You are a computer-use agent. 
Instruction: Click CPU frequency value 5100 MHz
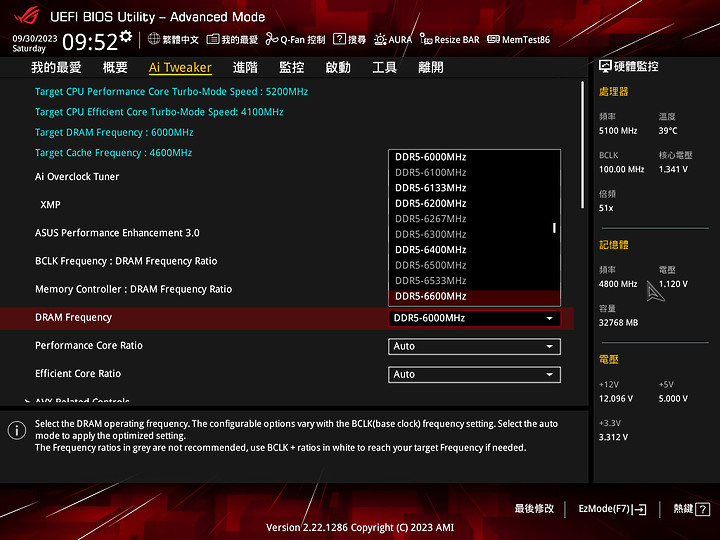pyautogui.click(x=618, y=131)
